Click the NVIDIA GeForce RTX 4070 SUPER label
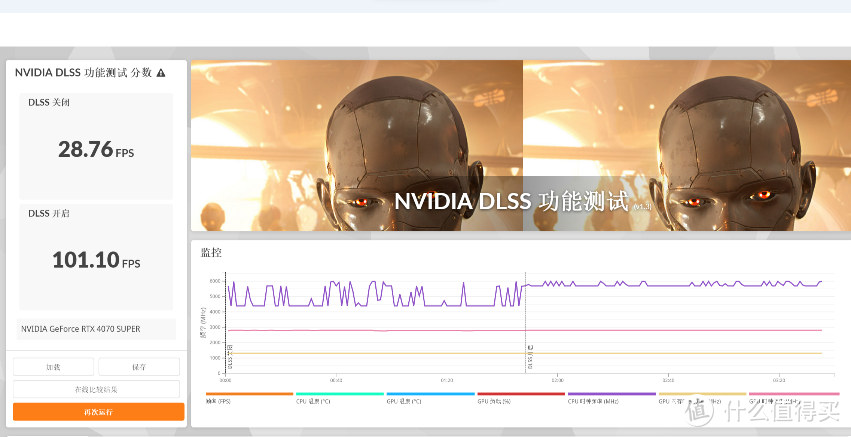This screenshot has height=437, width=851. [x=81, y=329]
